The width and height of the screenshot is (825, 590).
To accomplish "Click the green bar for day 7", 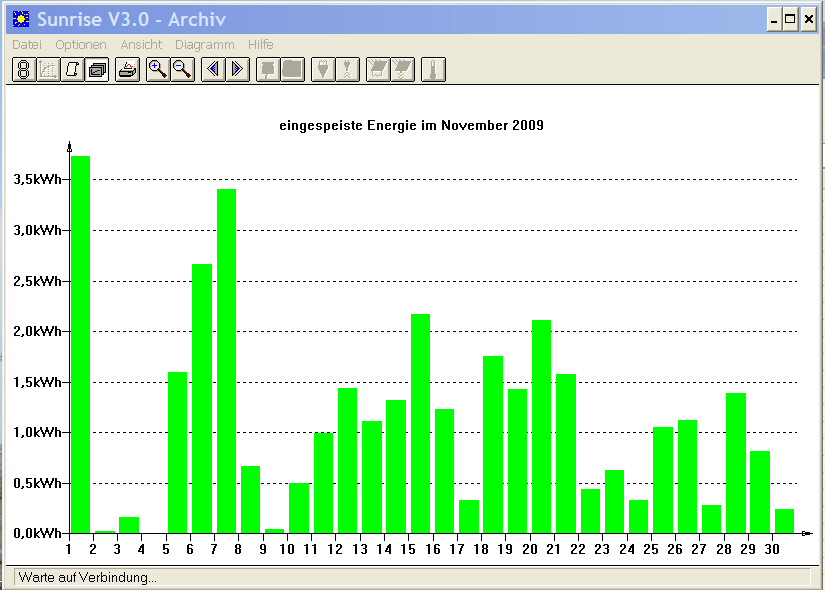I will coord(226,361).
